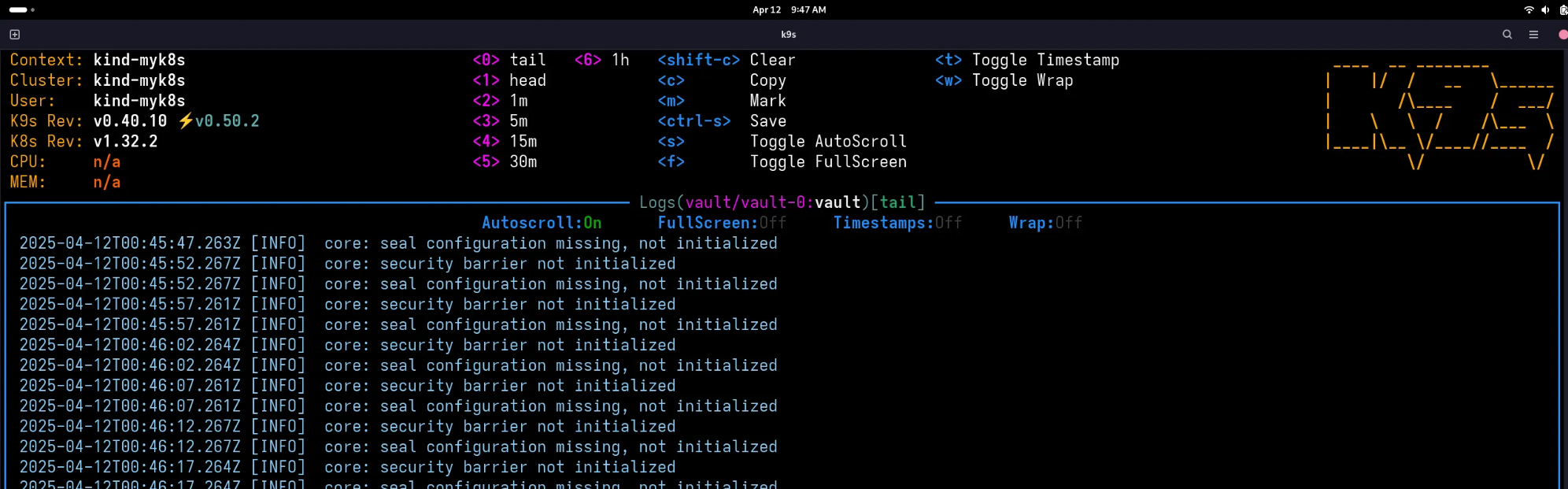Click the Copy command
The image size is (1568, 489).
pyautogui.click(x=722, y=80)
